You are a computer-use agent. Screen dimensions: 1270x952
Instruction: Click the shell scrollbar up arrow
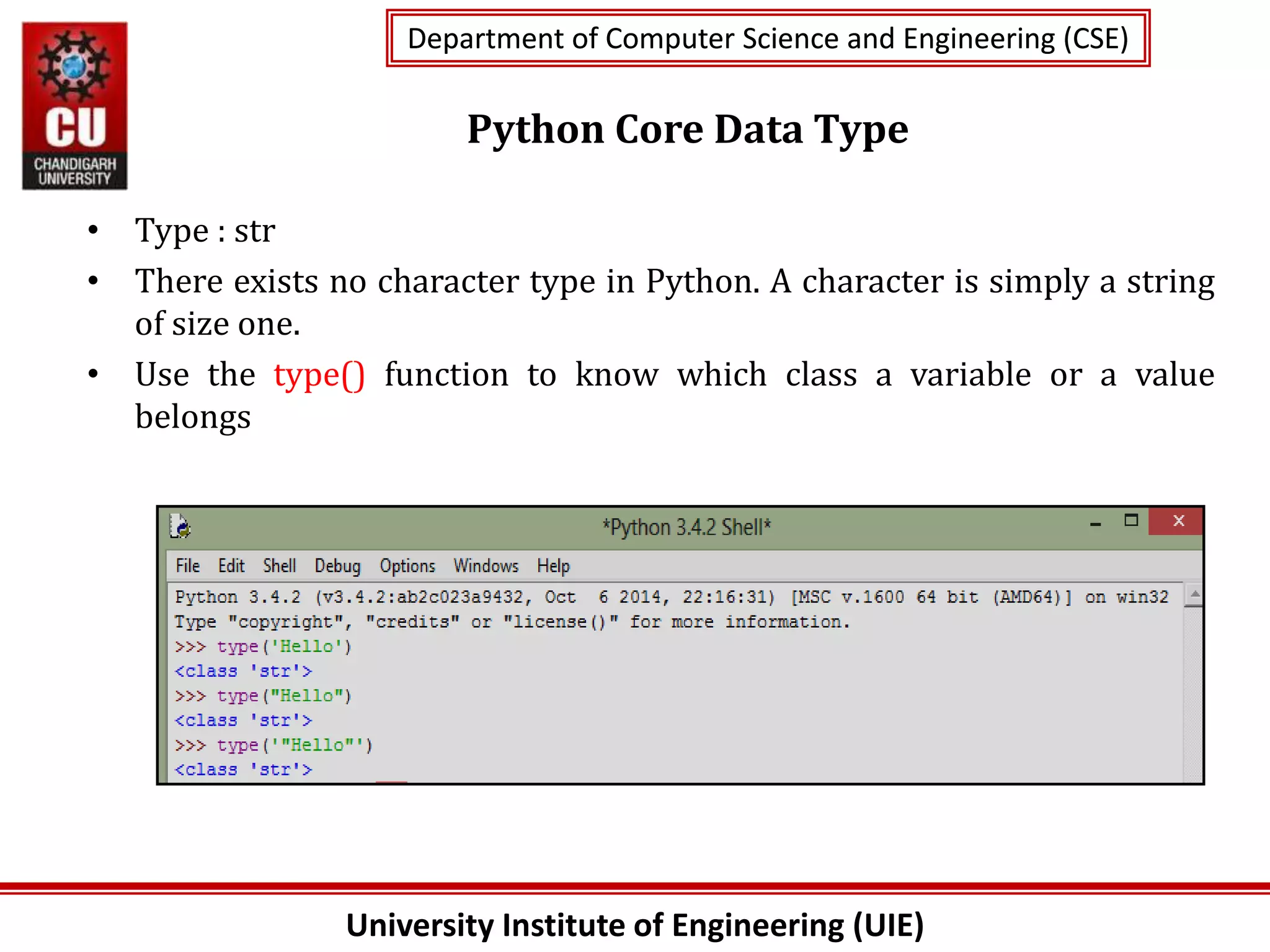pyautogui.click(x=1194, y=594)
